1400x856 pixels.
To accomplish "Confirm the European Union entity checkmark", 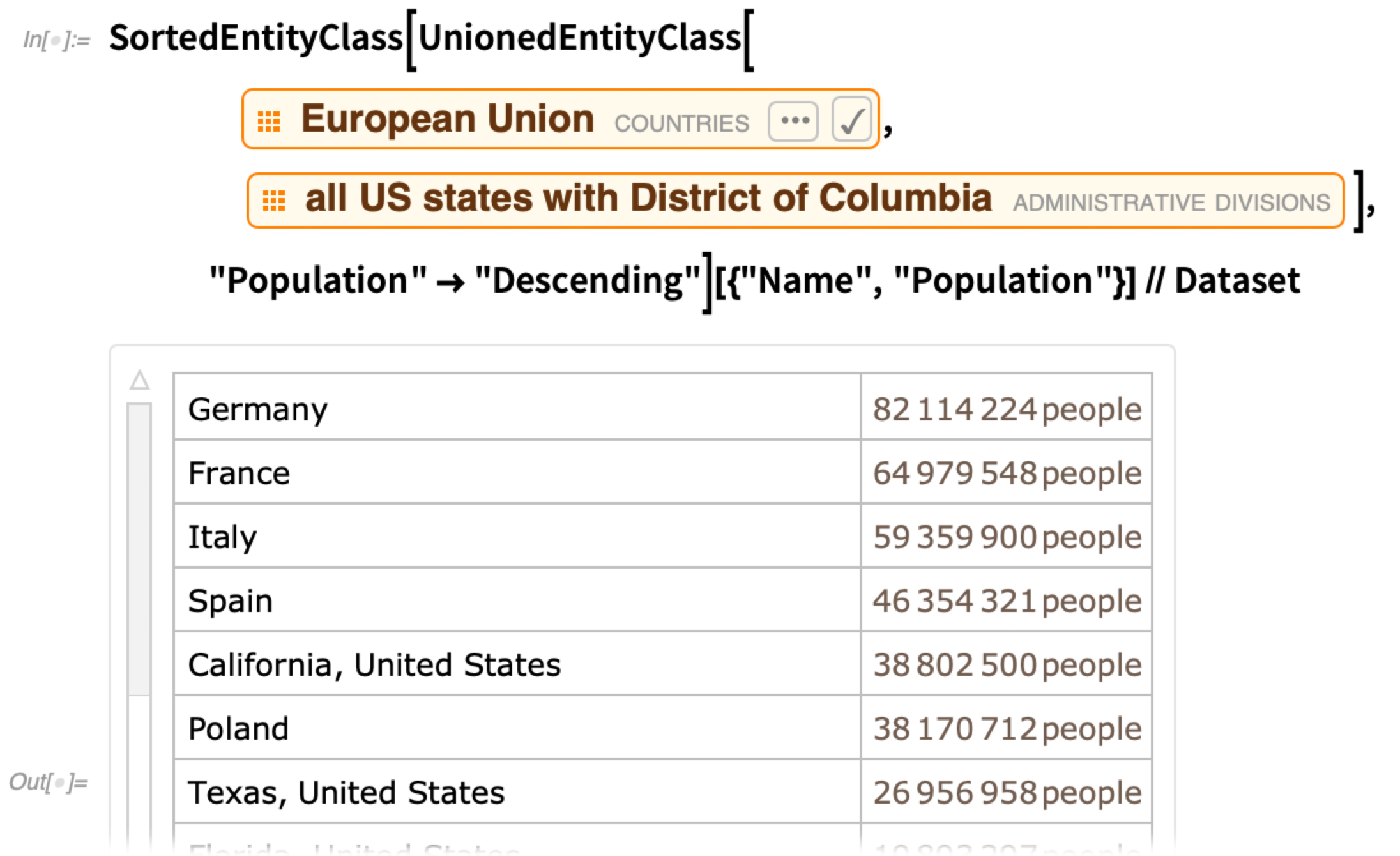I will pos(851,120).
